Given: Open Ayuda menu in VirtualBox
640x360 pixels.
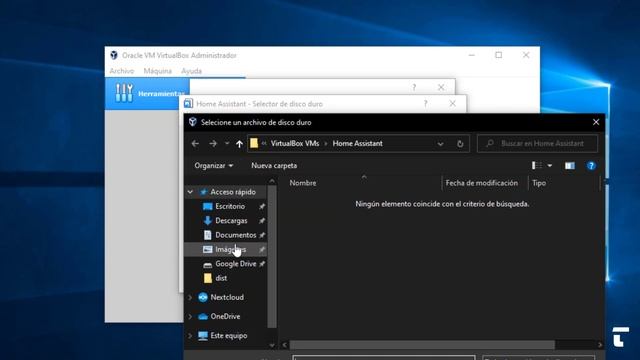Looking at the screenshot, I should click(x=191, y=71).
